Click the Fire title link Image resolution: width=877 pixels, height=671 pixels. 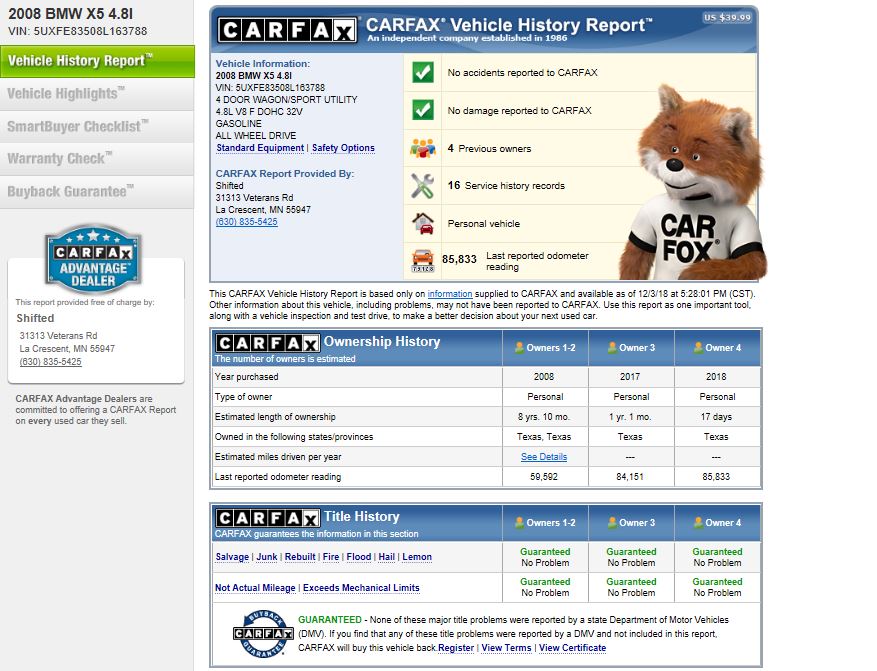(331, 557)
